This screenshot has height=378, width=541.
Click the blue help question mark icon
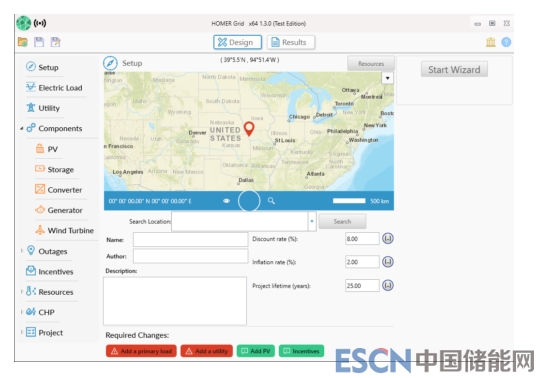506,42
